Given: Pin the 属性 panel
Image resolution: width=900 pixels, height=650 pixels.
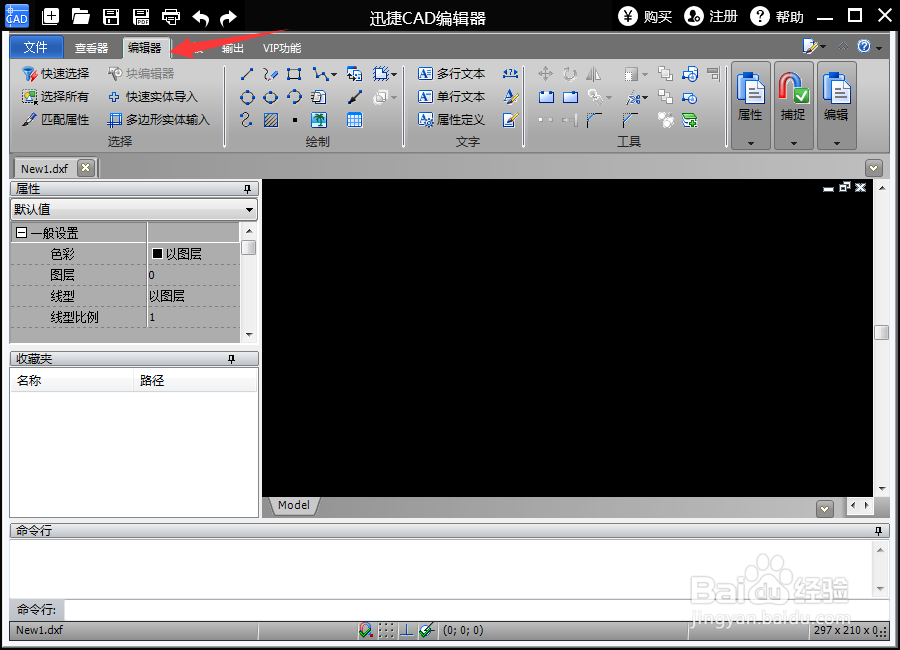Looking at the screenshot, I should pos(247,189).
